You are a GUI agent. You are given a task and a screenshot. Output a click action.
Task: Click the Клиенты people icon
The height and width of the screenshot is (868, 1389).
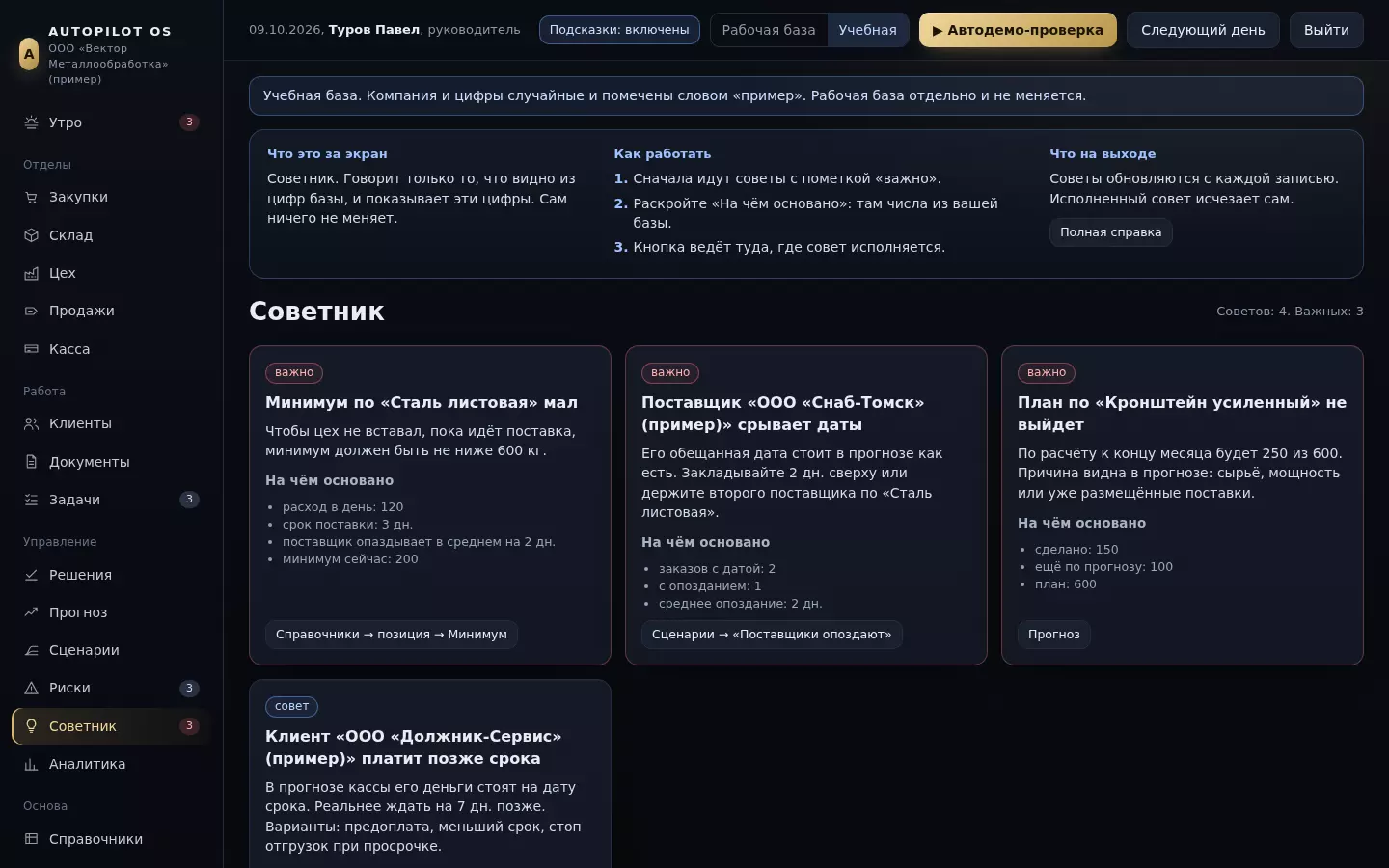click(31, 423)
